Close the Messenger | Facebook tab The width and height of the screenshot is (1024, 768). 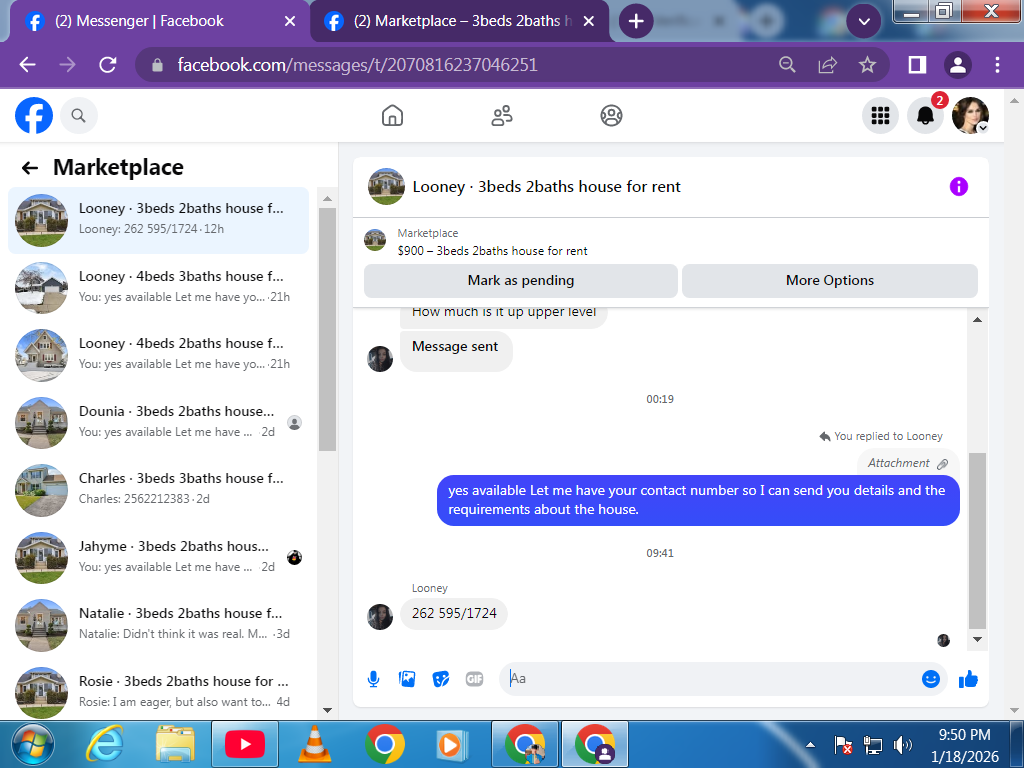pyautogui.click(x=290, y=21)
